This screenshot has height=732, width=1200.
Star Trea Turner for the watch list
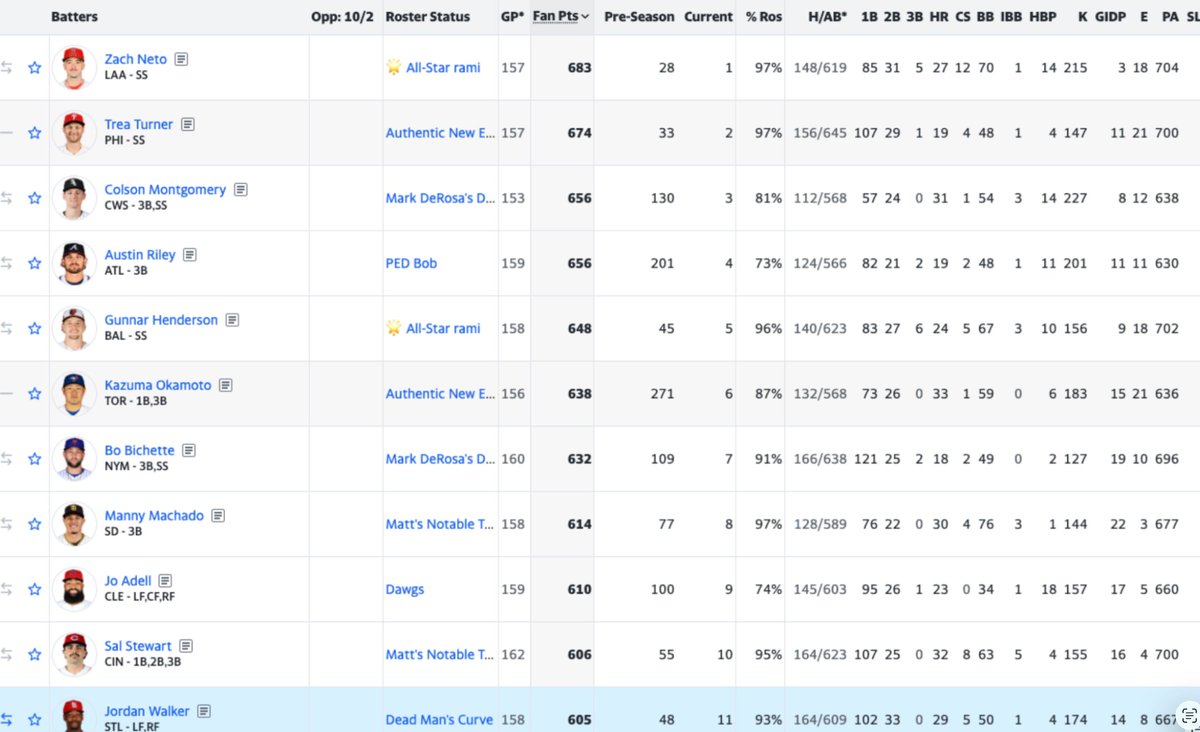coord(34,133)
